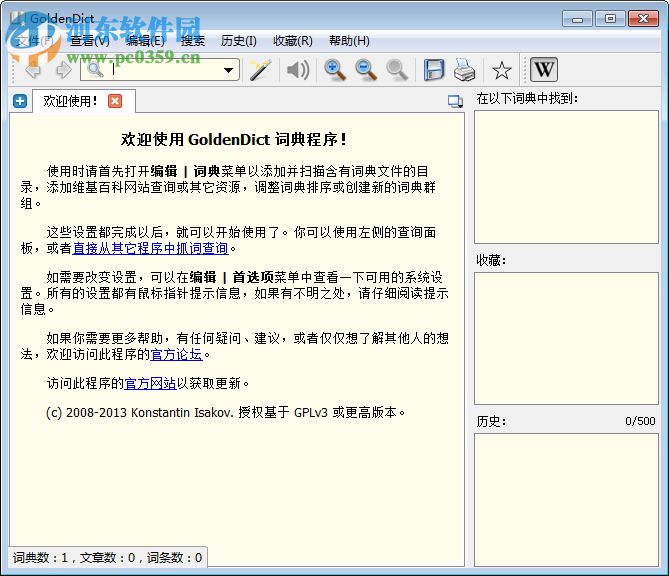Image resolution: width=669 pixels, height=576 pixels.
Task: Open the 收藏(R) menu
Action: (293, 41)
